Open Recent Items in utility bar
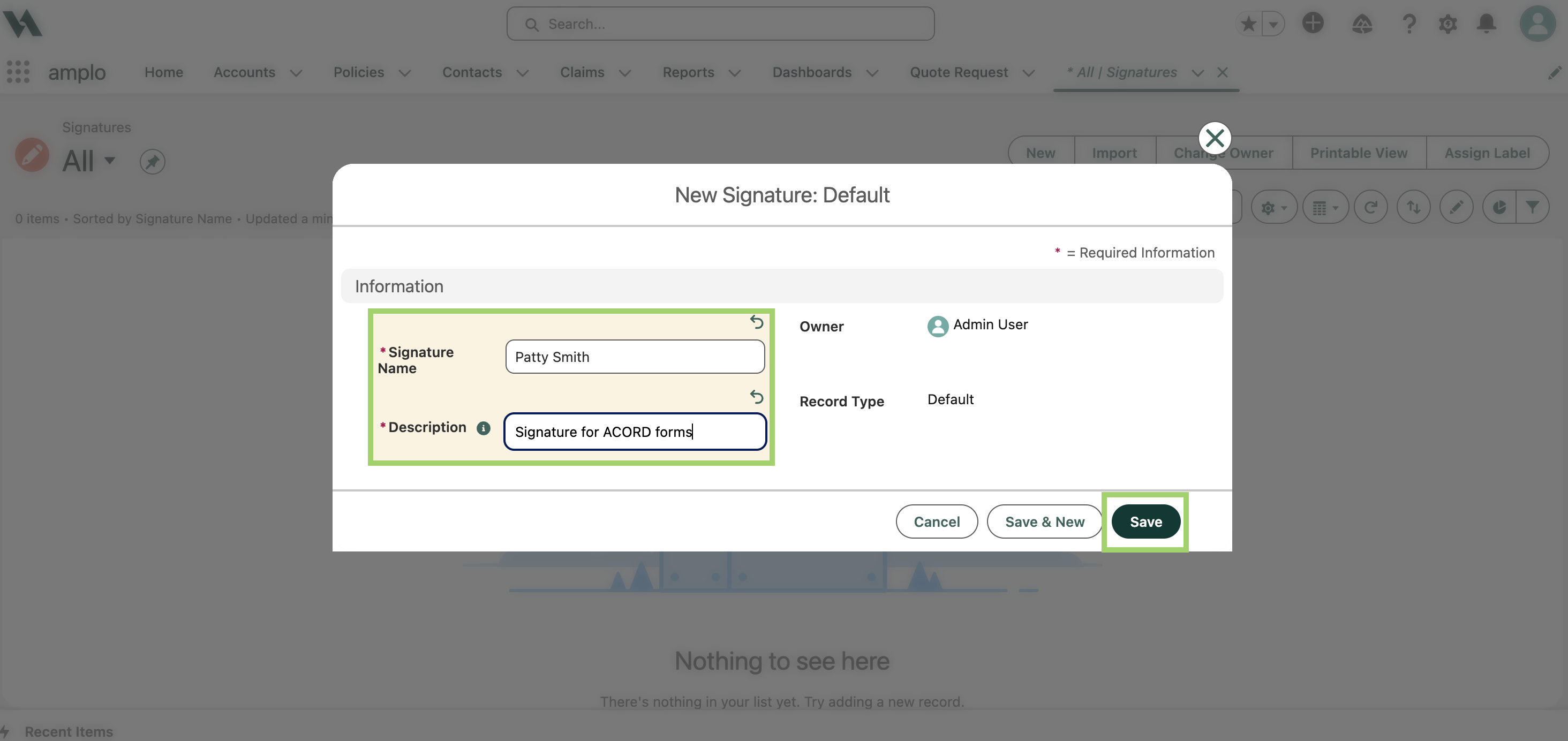The height and width of the screenshot is (741, 1568). pyautogui.click(x=69, y=732)
